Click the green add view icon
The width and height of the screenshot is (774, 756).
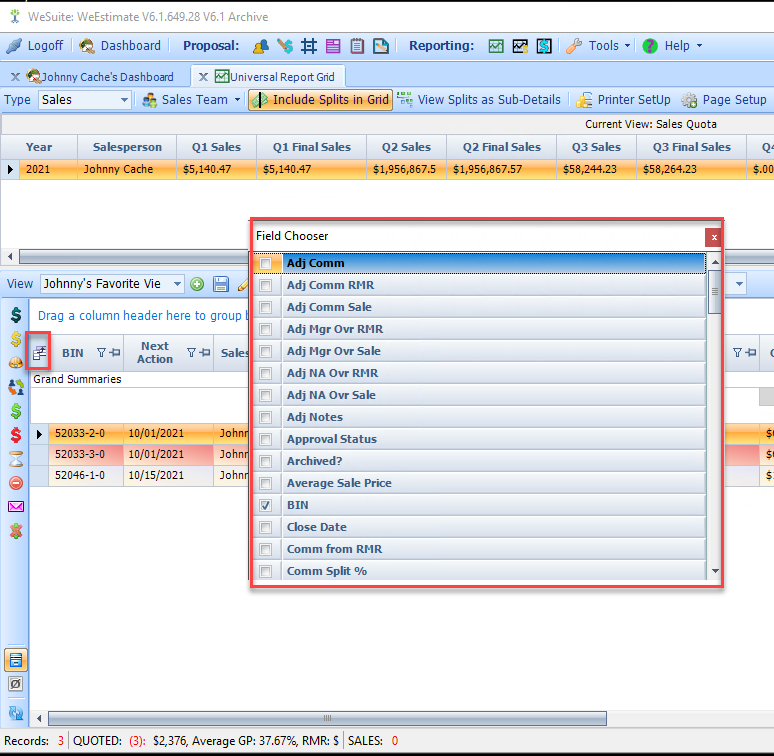[197, 284]
